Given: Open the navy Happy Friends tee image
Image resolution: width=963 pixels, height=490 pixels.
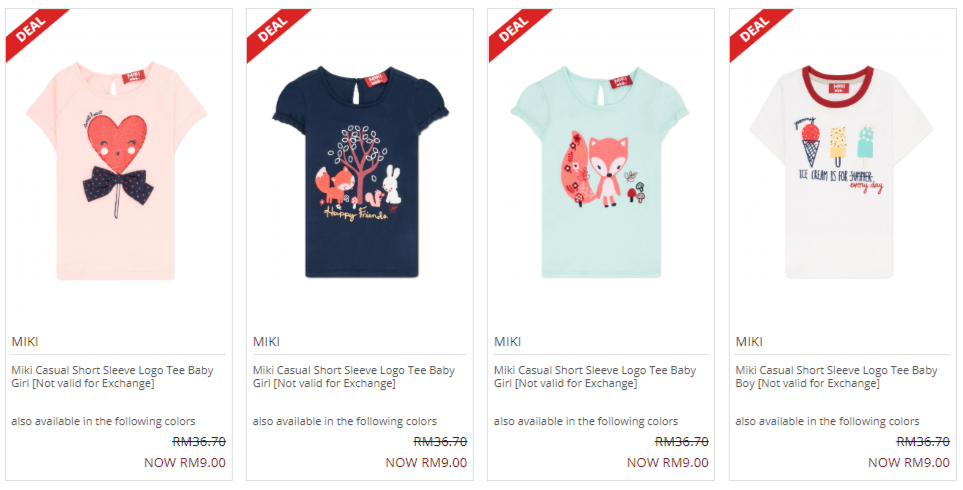Looking at the screenshot, I should (x=361, y=172).
